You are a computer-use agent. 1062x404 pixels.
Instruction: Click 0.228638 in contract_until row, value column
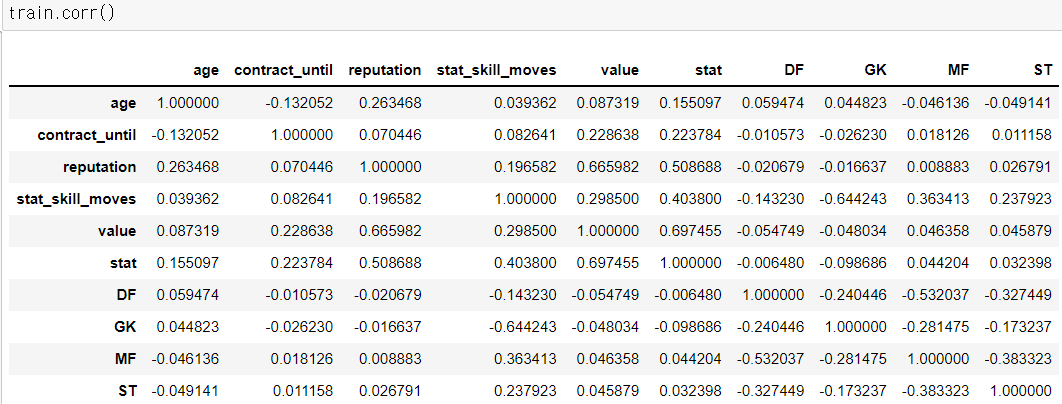608,135
